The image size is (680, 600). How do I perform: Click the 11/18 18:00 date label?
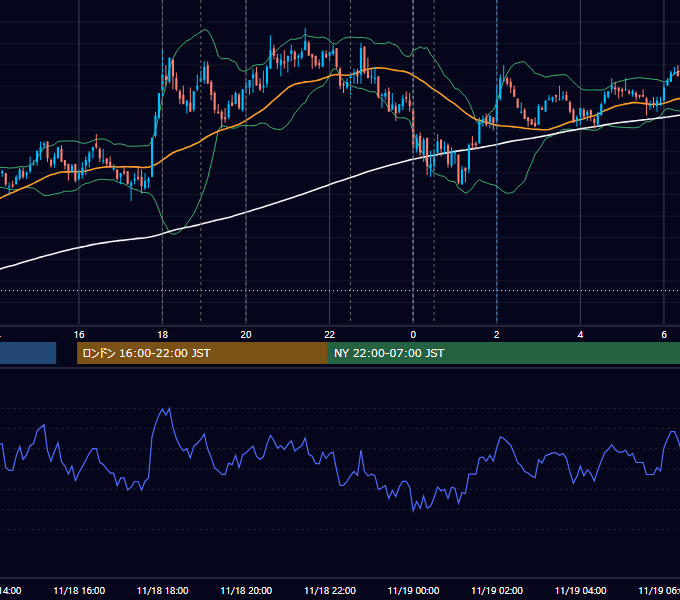coord(163,590)
